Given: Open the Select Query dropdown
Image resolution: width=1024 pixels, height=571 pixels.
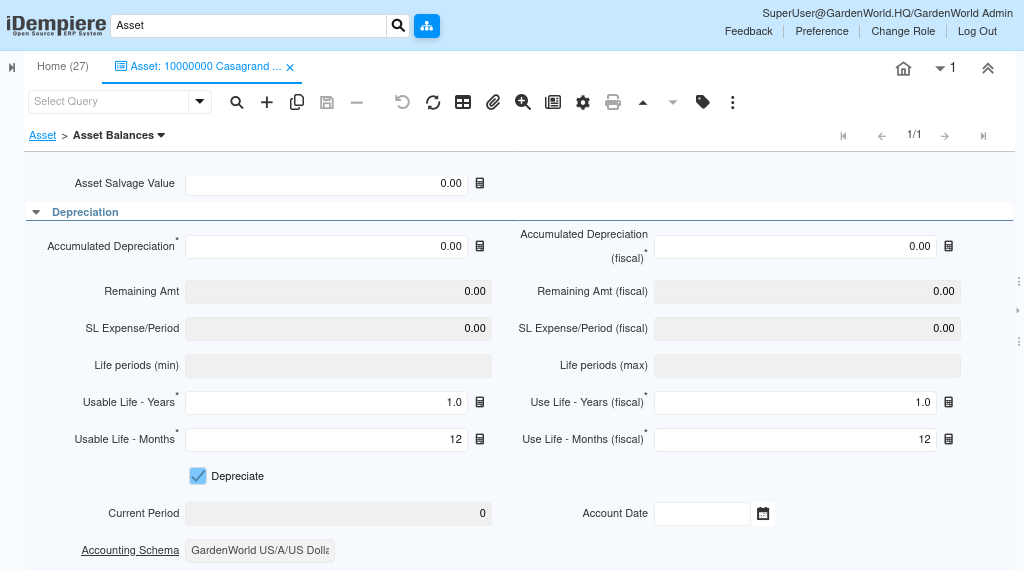Looking at the screenshot, I should pos(200,102).
